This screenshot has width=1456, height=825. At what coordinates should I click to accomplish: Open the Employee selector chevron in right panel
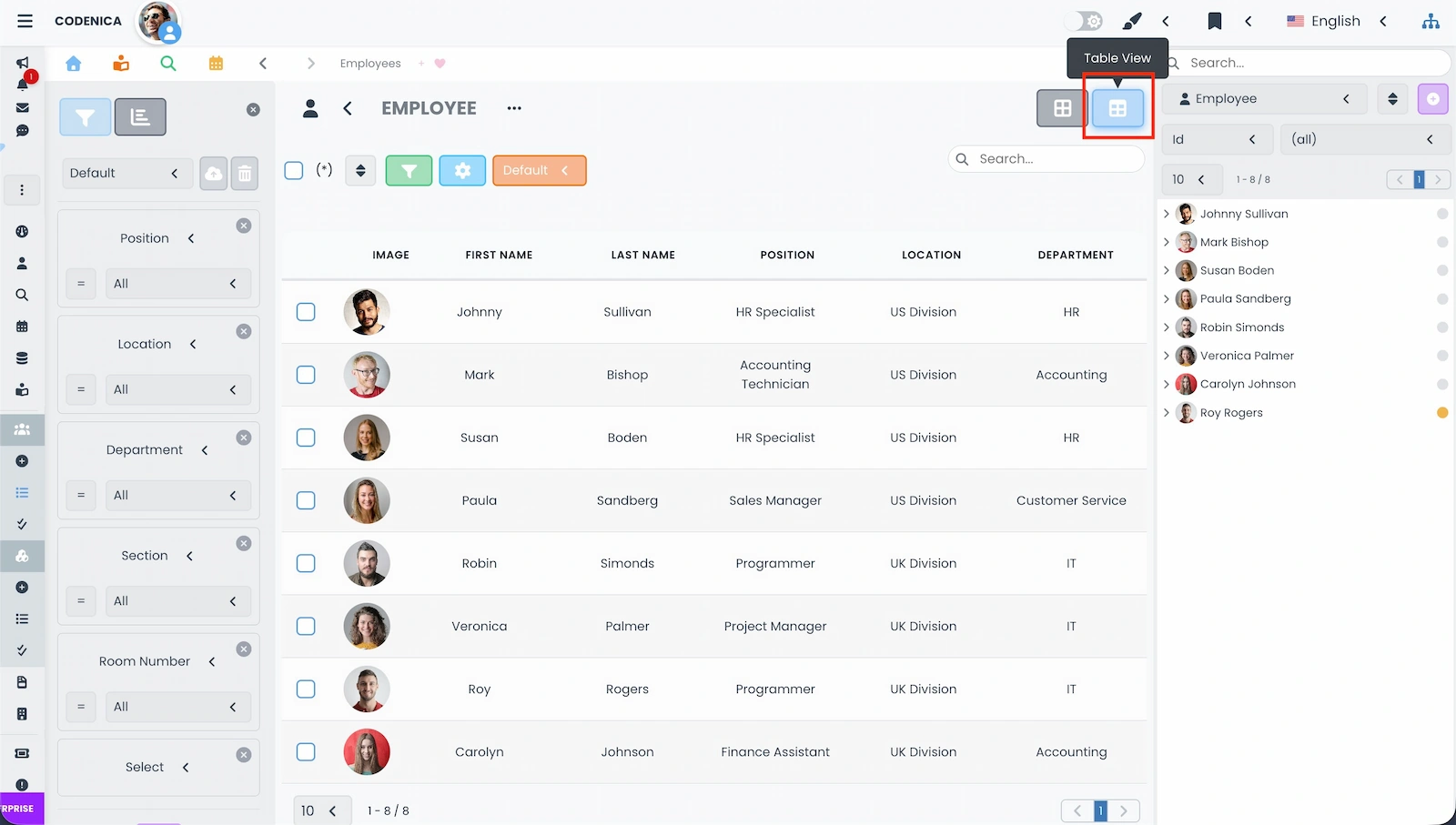coord(1347,98)
